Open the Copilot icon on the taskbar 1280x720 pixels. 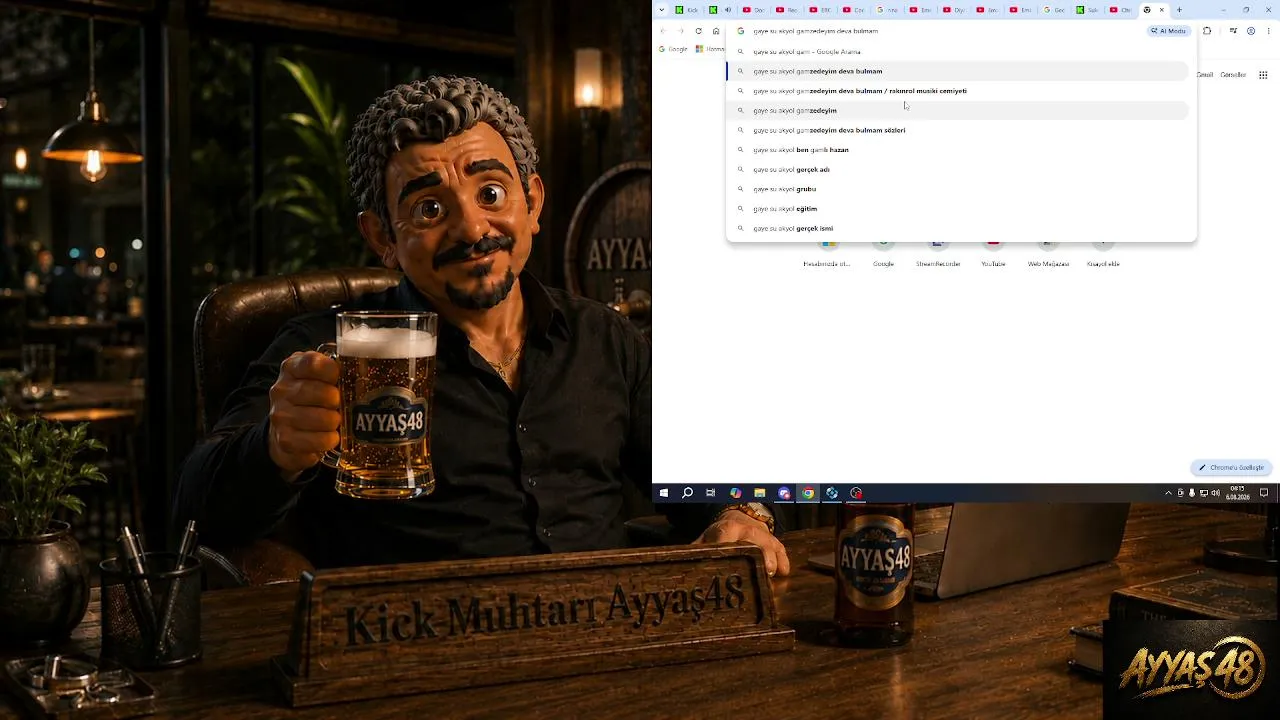735,493
